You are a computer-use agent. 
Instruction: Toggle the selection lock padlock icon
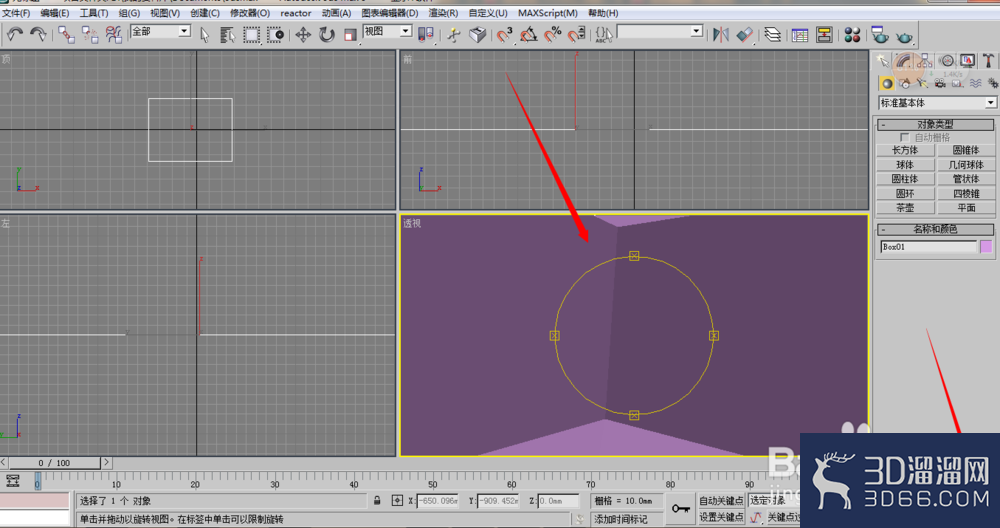(x=377, y=501)
